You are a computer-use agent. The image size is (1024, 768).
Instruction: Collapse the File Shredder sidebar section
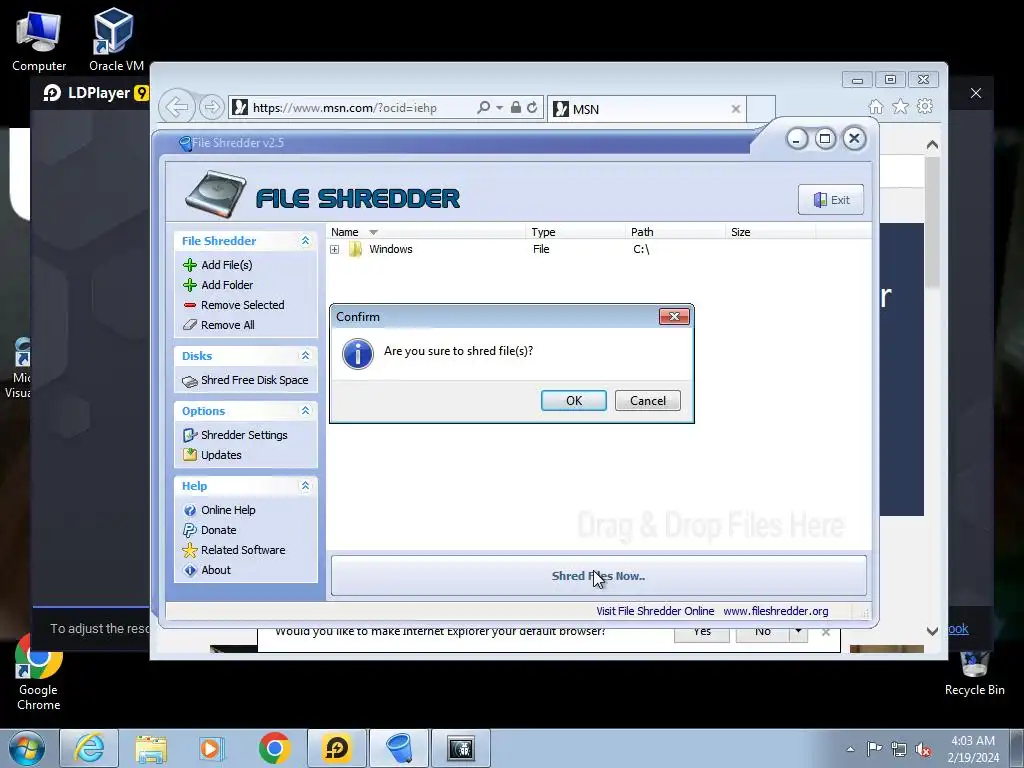[305, 241]
